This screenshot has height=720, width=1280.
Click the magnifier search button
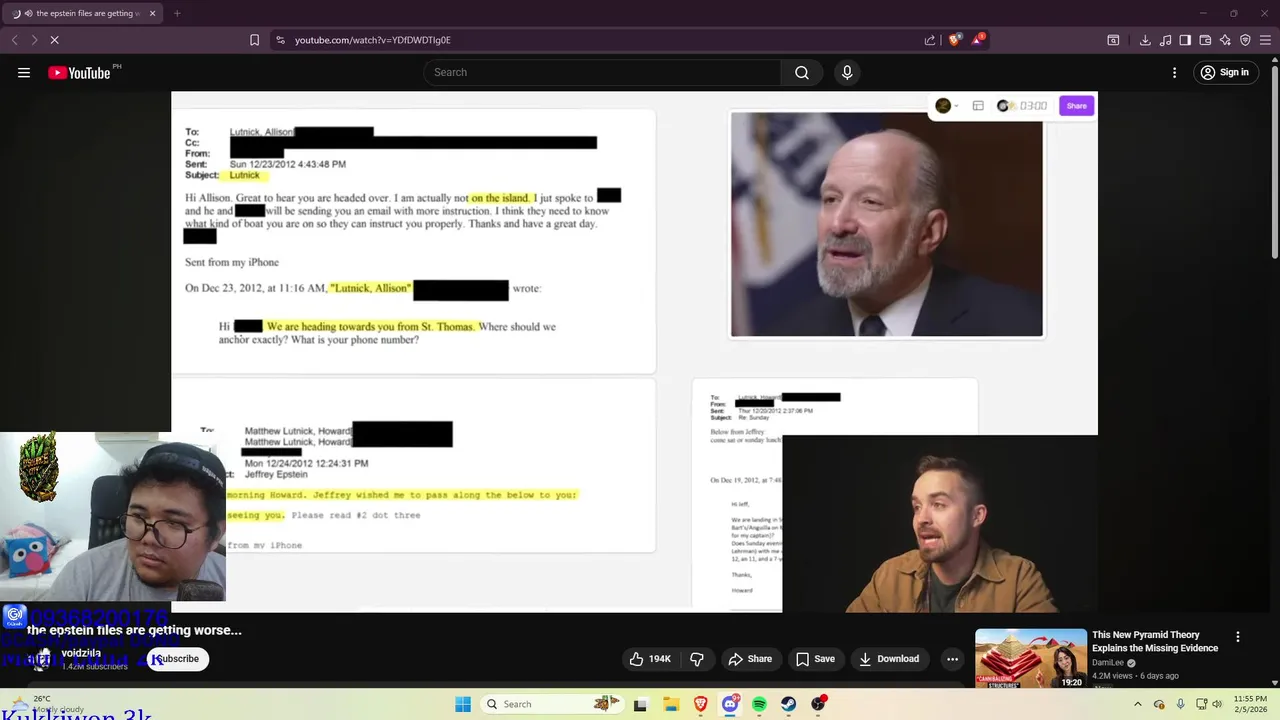tap(802, 72)
